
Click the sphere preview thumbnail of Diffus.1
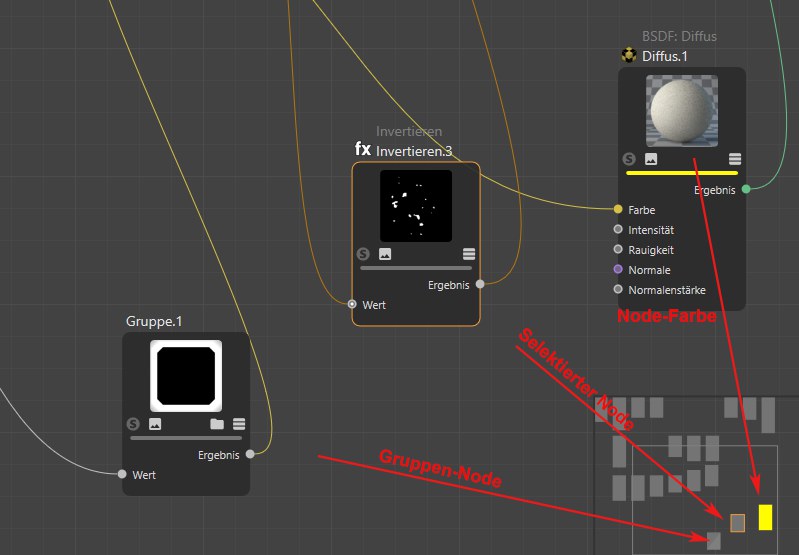click(681, 111)
